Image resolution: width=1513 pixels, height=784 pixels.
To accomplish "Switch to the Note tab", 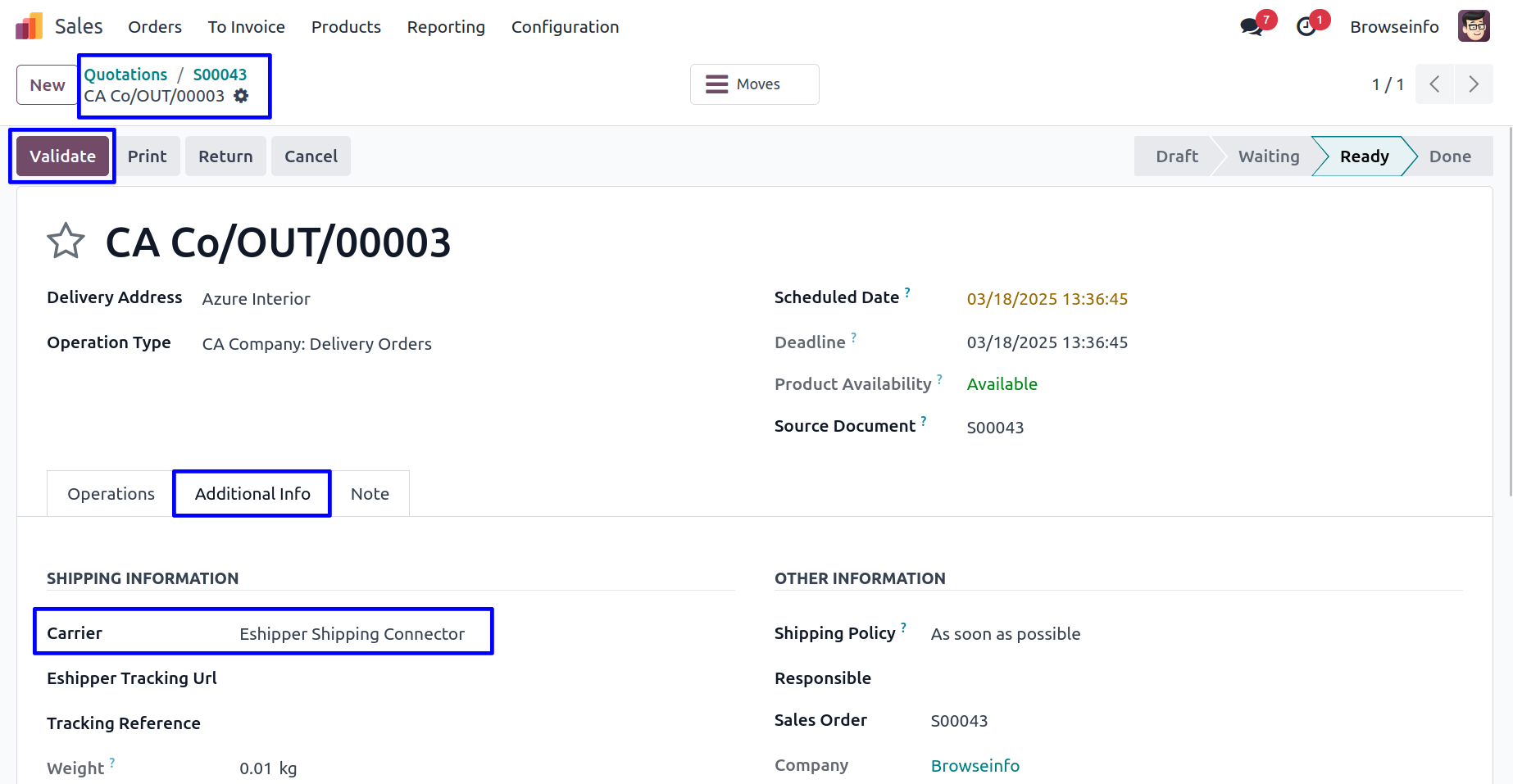I will [x=370, y=494].
